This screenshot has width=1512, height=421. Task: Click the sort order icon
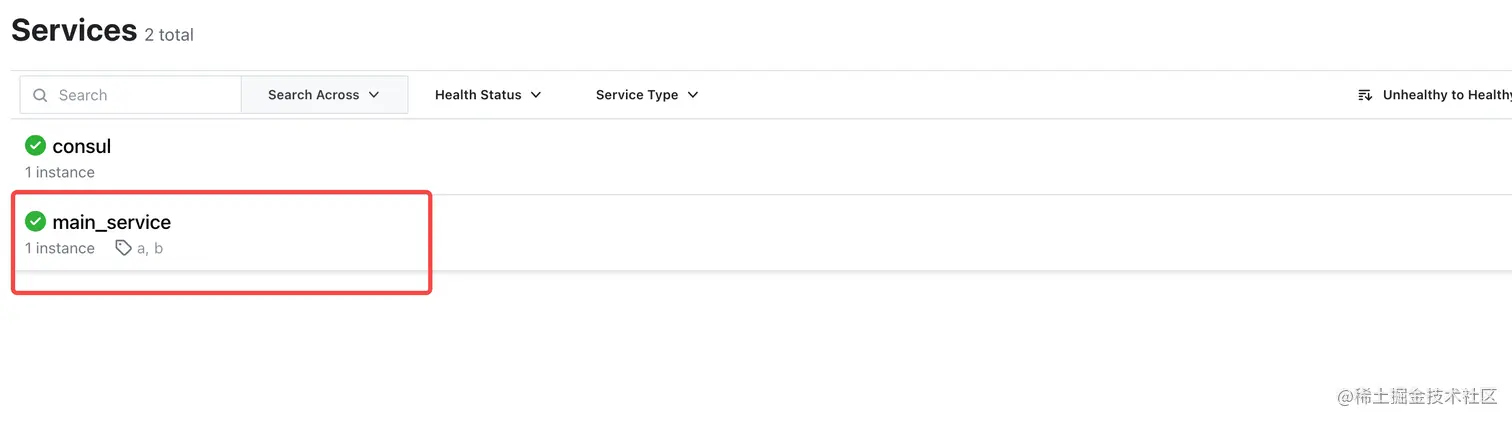(1365, 95)
